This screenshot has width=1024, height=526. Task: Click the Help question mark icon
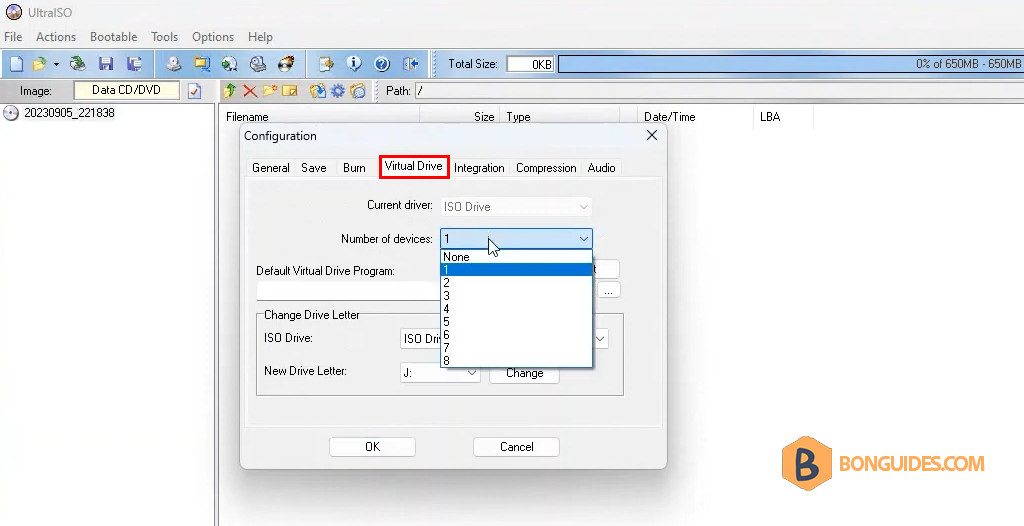[382, 64]
